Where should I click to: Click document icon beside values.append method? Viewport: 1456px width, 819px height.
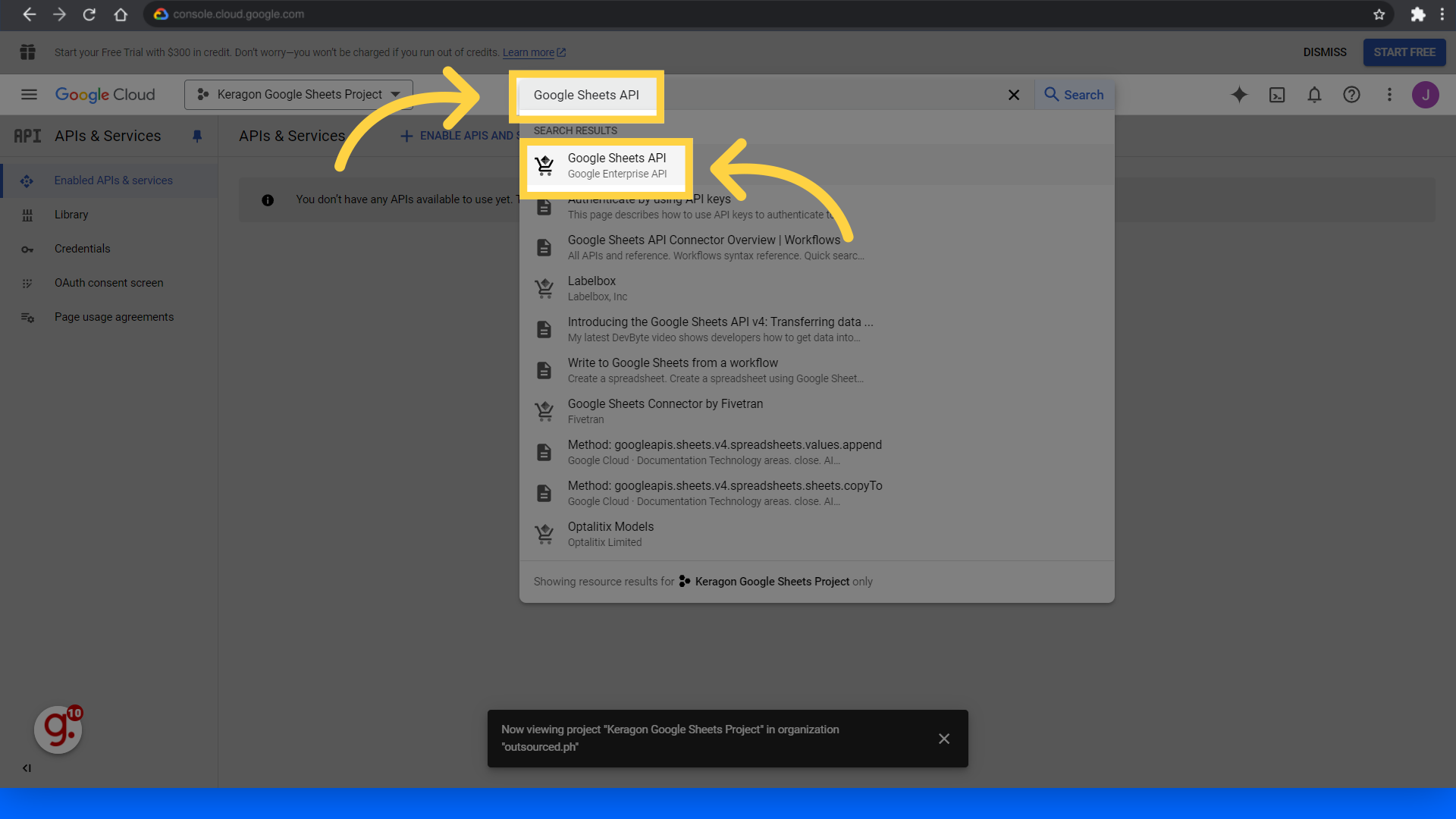[x=544, y=452]
